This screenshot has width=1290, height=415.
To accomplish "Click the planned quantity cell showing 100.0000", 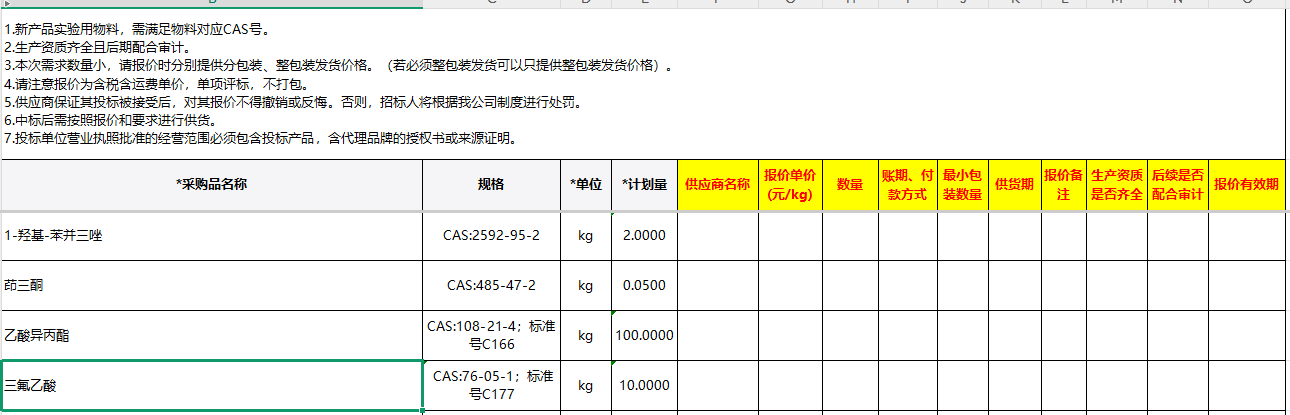I will [644, 336].
